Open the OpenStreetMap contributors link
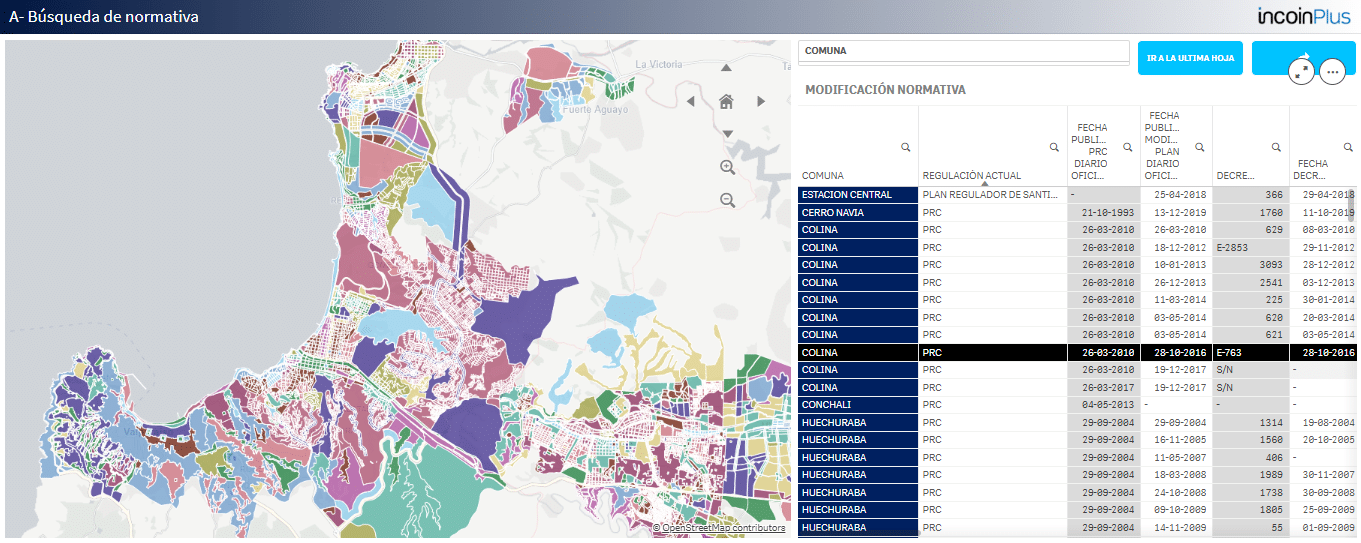The width and height of the screenshot is (1361, 543). (719, 528)
